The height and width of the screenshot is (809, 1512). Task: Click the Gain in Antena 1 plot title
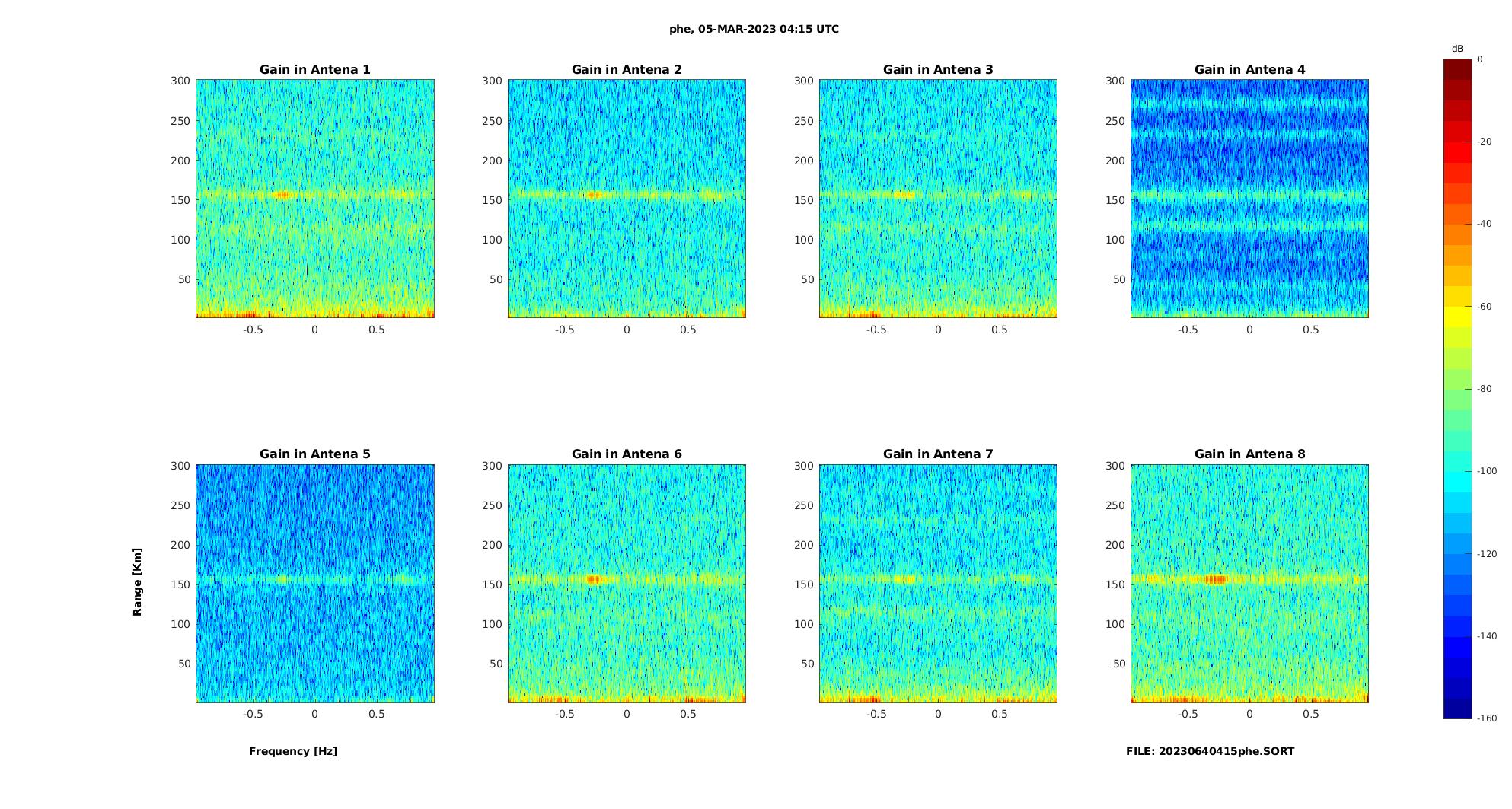314,69
